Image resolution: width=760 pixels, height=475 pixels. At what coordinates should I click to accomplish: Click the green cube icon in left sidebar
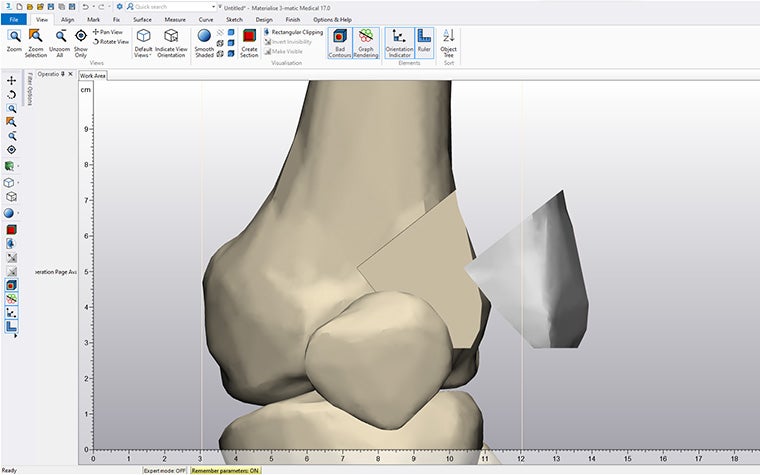9,166
